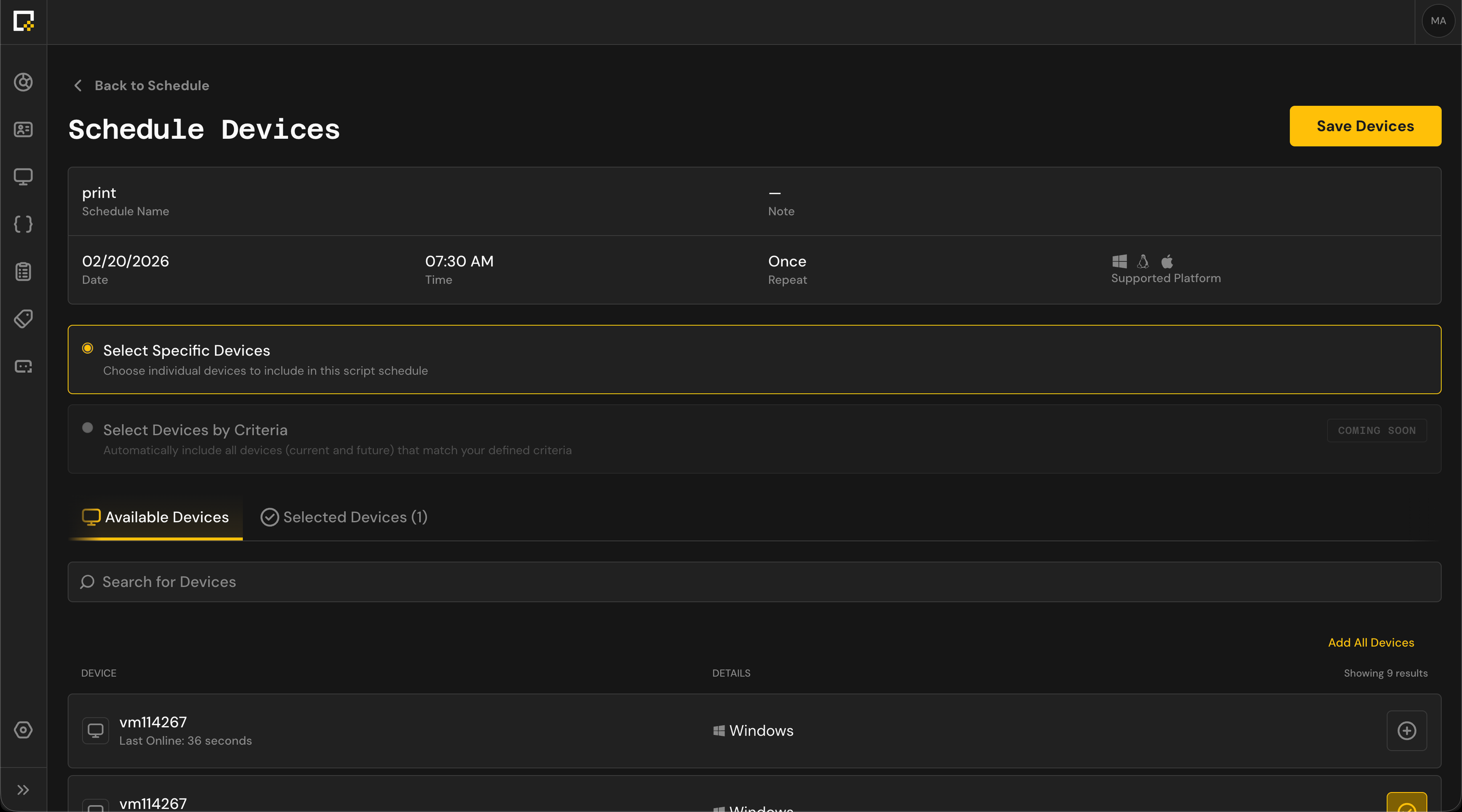
Task: Open the scripts curly braces icon
Action: [23, 224]
